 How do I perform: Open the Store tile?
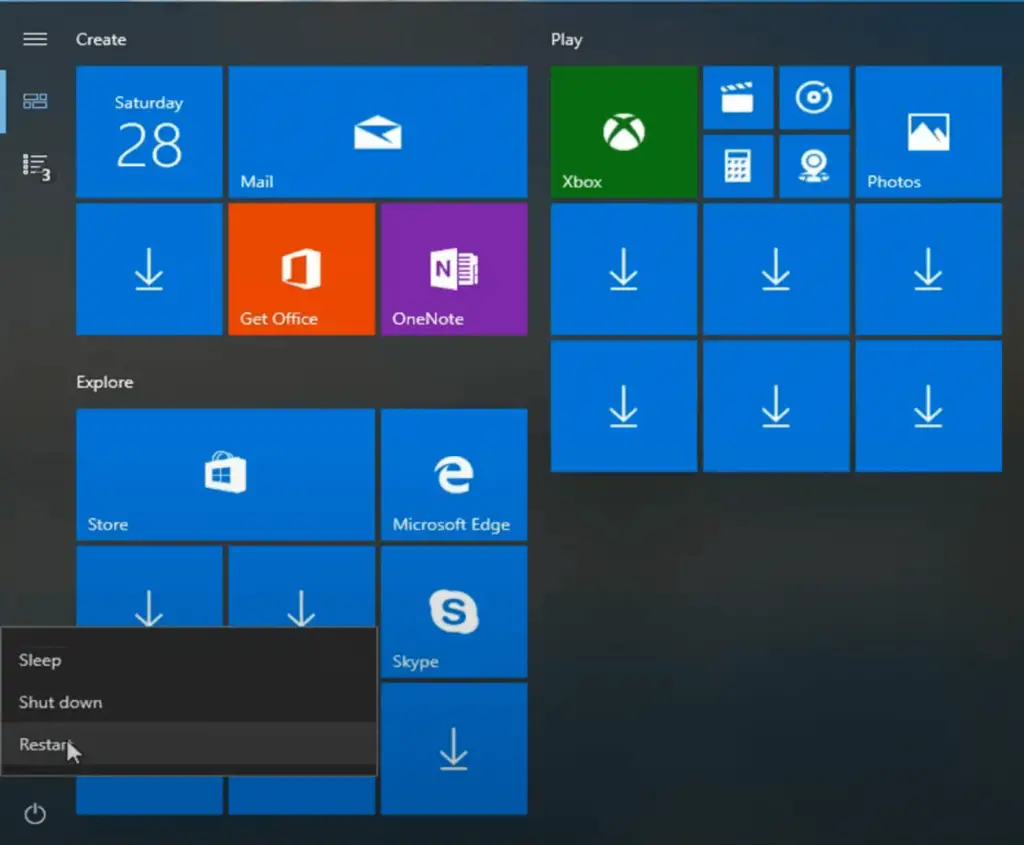225,474
